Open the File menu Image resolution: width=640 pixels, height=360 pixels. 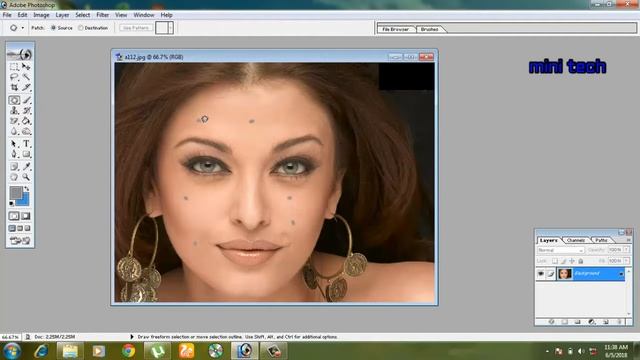point(7,15)
